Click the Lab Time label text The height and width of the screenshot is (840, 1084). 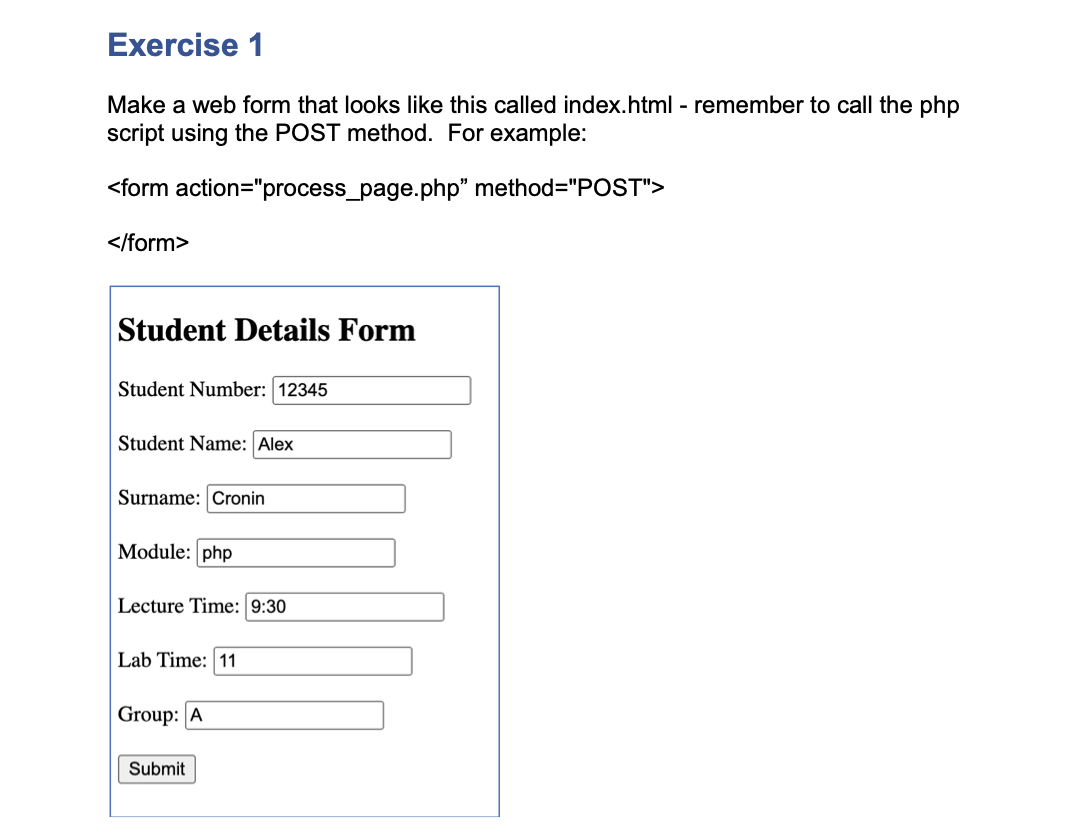160,660
